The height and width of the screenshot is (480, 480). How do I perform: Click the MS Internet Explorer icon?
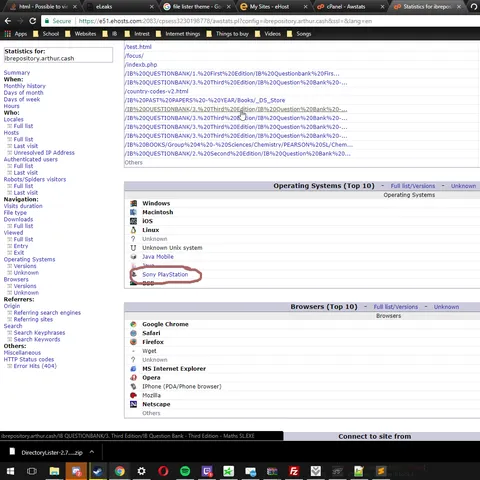[x=133, y=369]
